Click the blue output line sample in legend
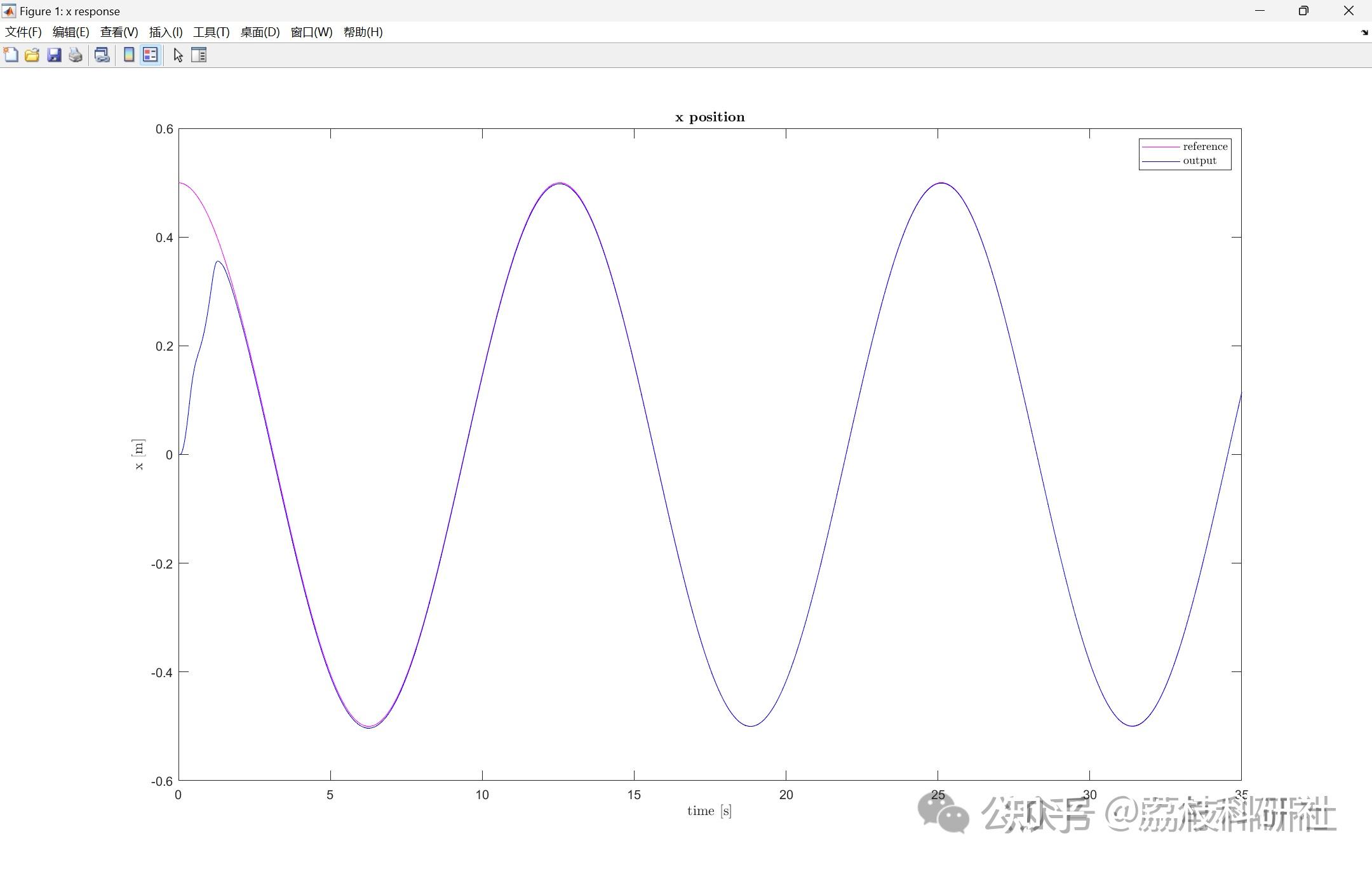The width and height of the screenshot is (1372, 869). pos(1160,161)
